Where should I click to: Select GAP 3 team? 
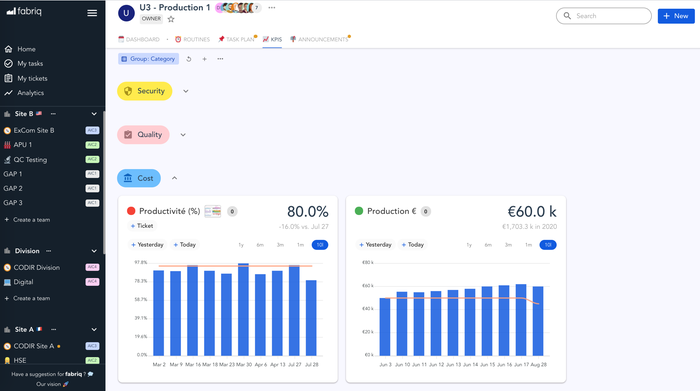click(x=12, y=203)
